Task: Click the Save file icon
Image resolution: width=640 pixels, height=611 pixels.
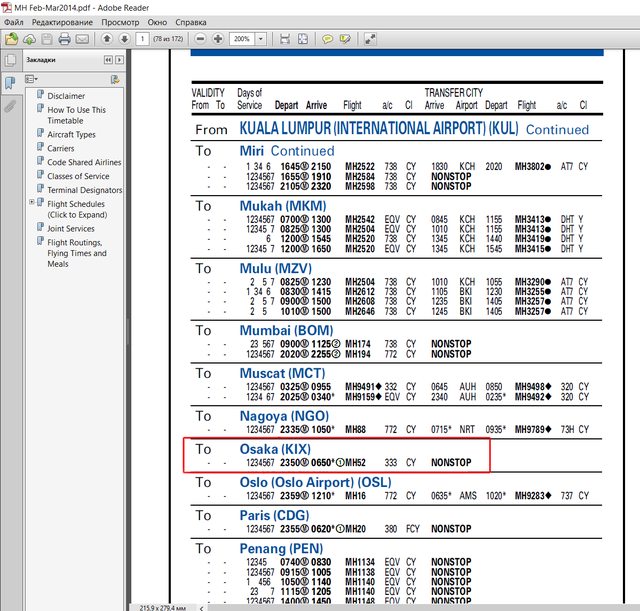Action: pyautogui.click(x=47, y=39)
